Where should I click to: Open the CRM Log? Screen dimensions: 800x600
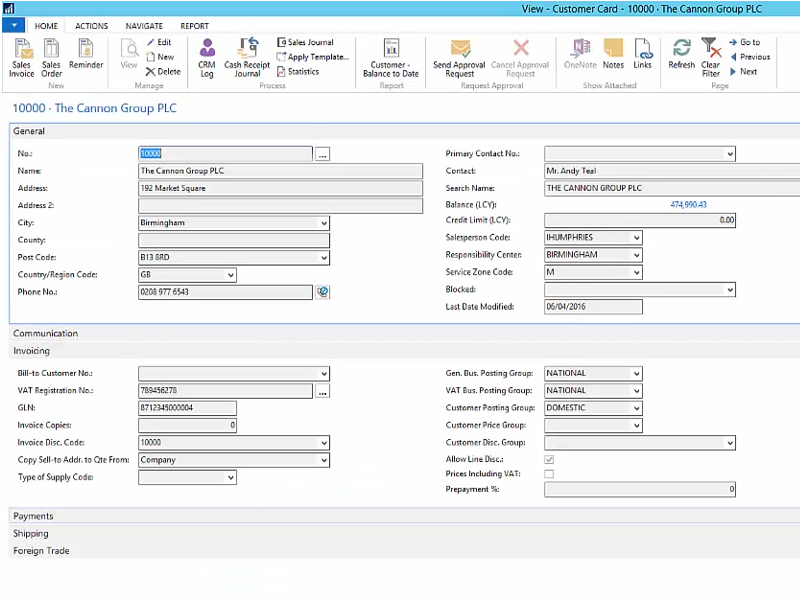point(207,58)
